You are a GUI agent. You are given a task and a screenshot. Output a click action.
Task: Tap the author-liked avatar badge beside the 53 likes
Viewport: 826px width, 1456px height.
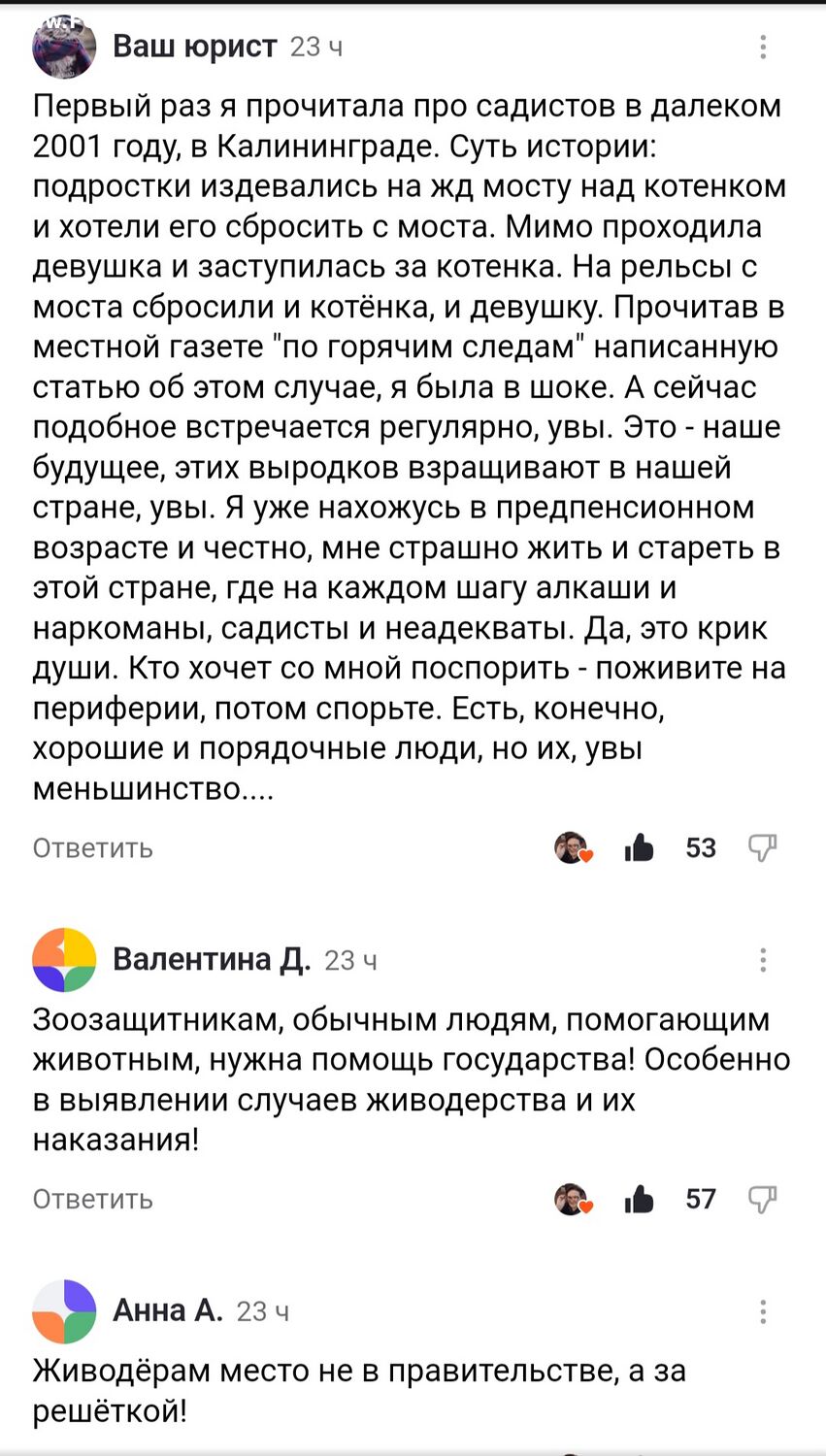coord(573,848)
